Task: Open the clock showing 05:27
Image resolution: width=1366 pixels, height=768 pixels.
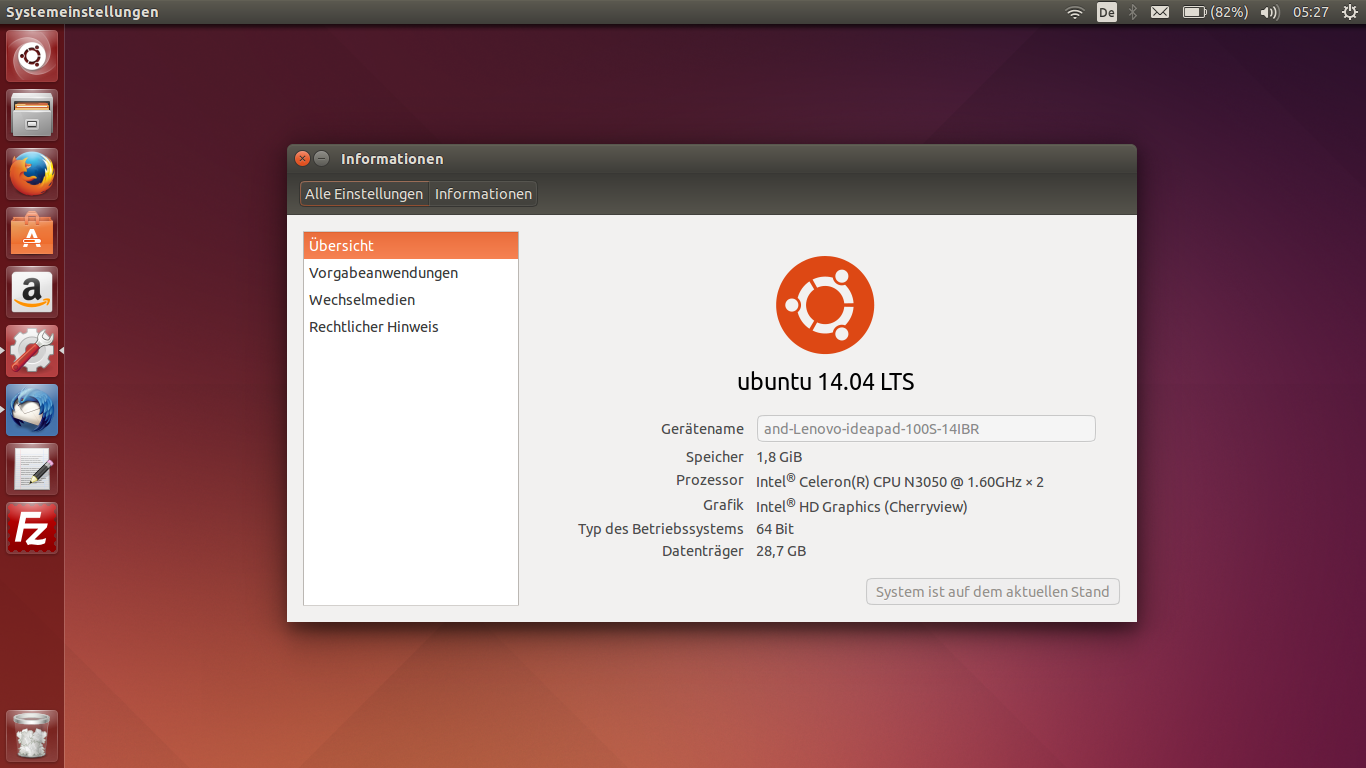Action: pos(1310,12)
